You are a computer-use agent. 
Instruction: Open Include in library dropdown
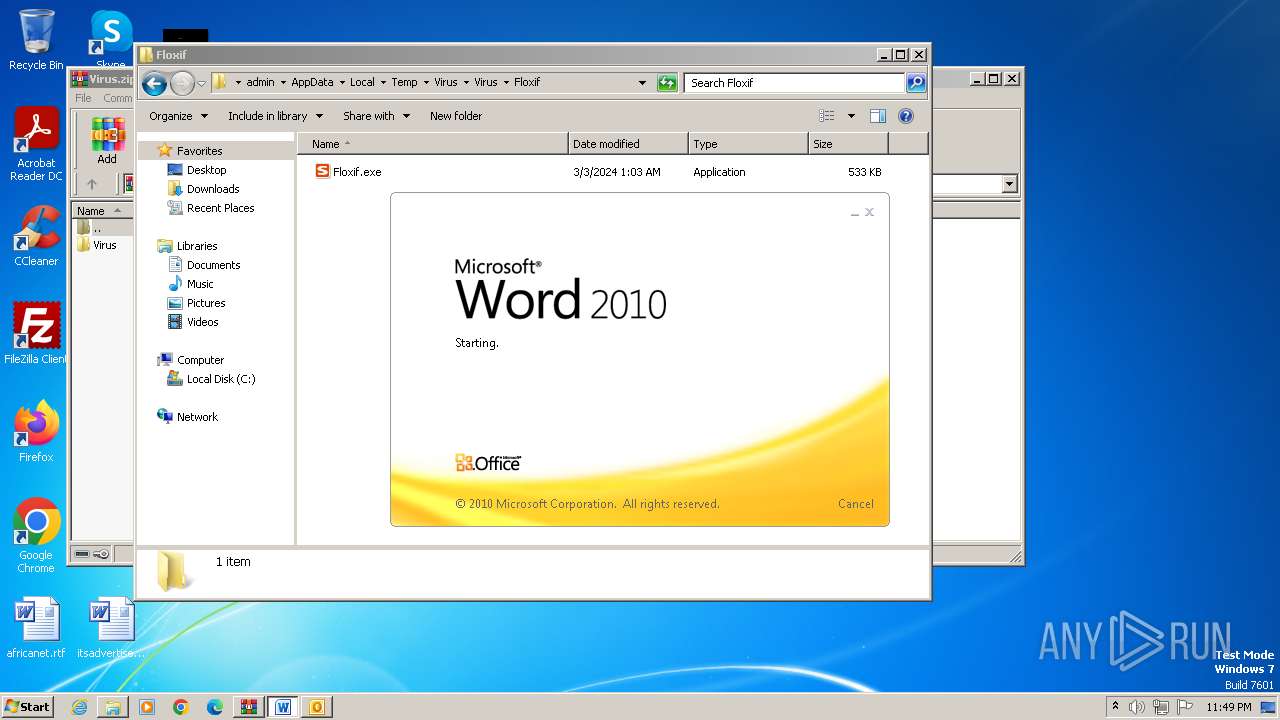(275, 116)
